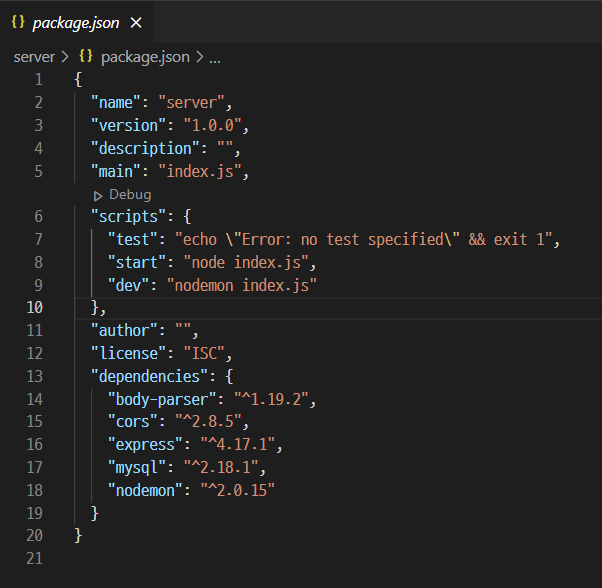The height and width of the screenshot is (588, 602).
Task: Click the "mysql" dependency key
Action: (x=137, y=467)
